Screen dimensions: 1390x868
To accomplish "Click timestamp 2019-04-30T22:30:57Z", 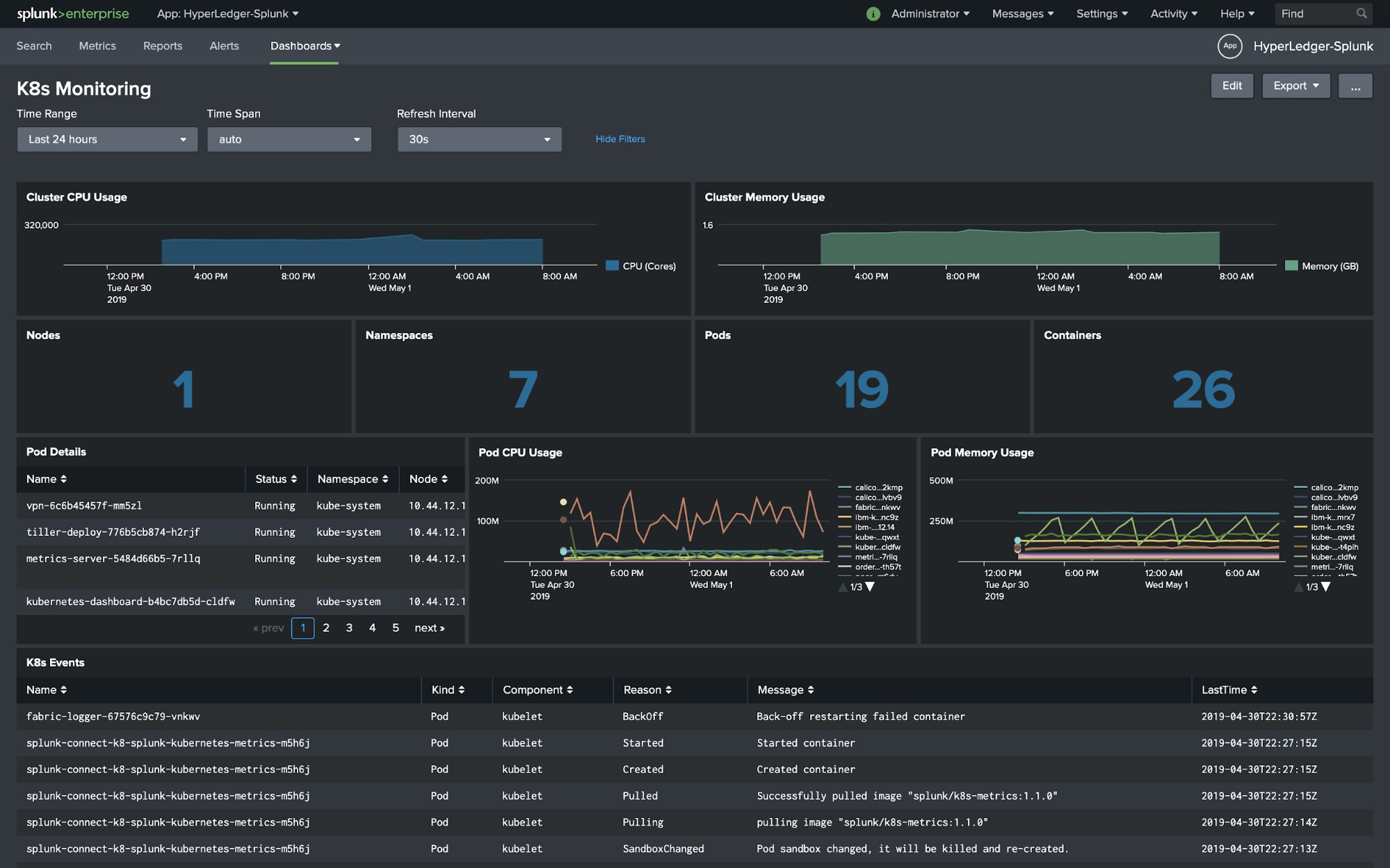I will tap(1259, 716).
